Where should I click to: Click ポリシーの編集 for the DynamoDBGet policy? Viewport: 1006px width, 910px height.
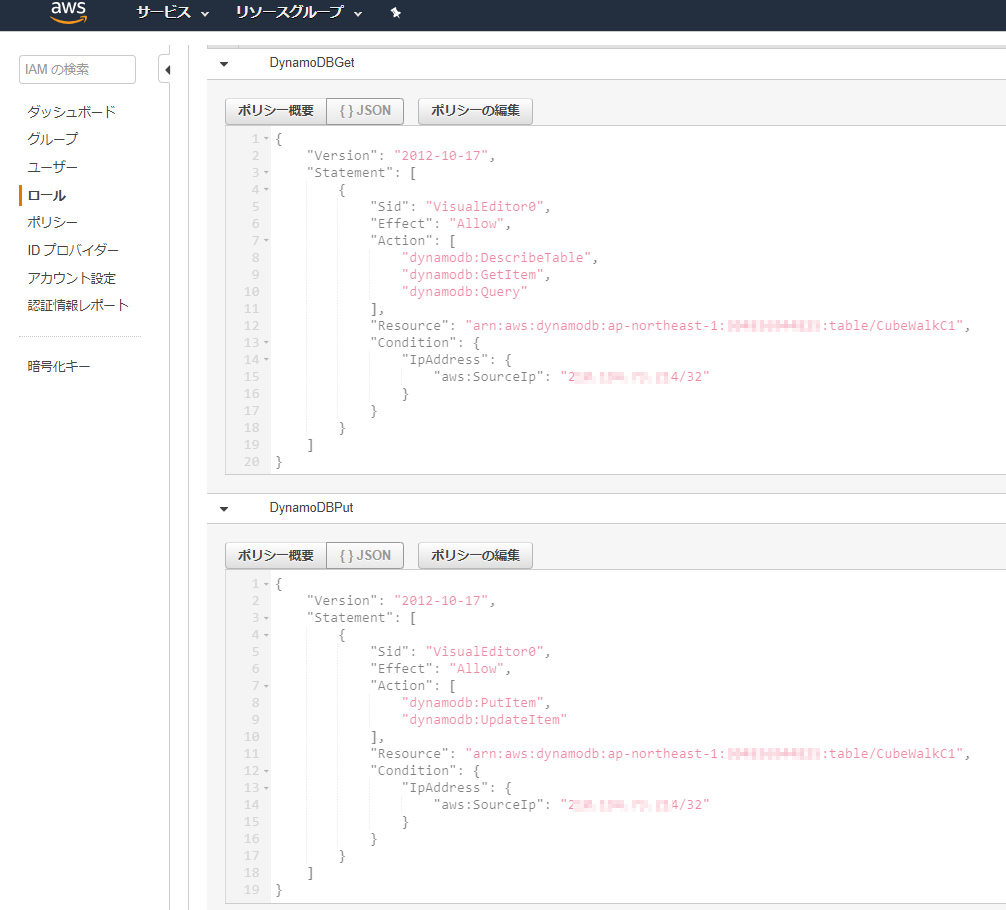(x=474, y=111)
